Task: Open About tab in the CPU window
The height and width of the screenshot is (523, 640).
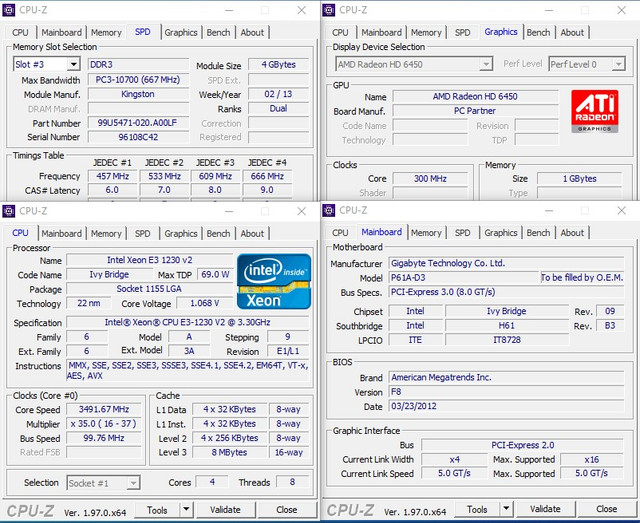Action: pos(252,234)
